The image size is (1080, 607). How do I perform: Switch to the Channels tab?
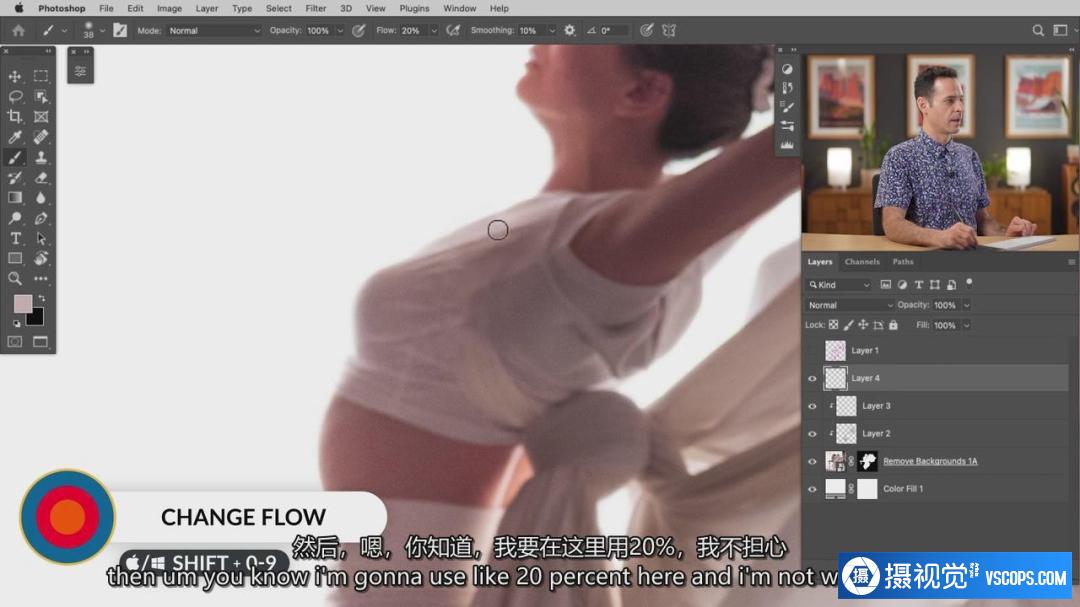[x=862, y=262]
